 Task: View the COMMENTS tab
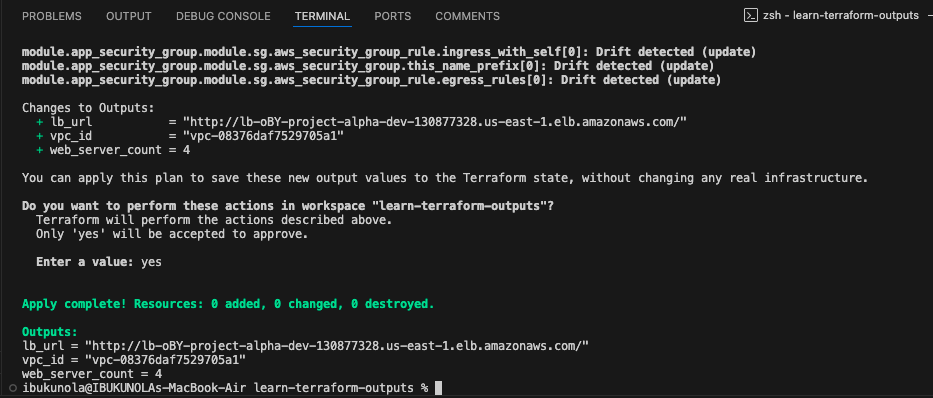(x=468, y=16)
